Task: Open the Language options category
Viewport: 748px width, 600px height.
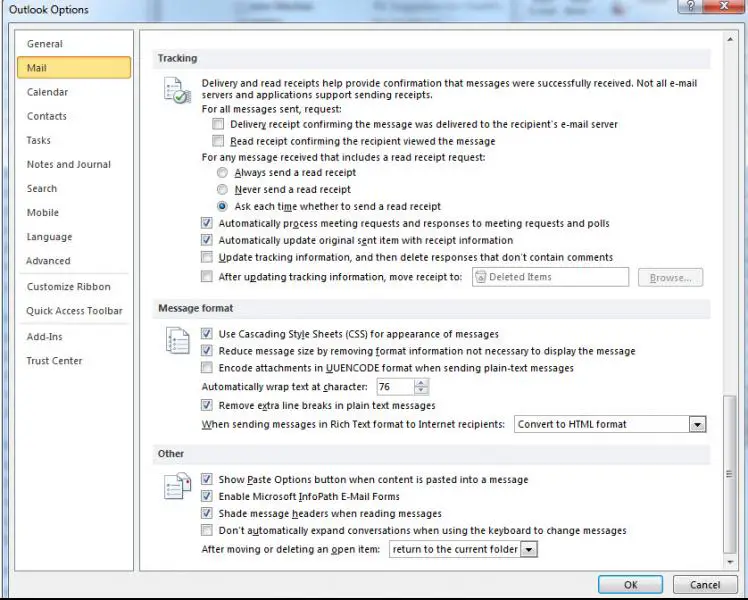Action: (x=73, y=237)
